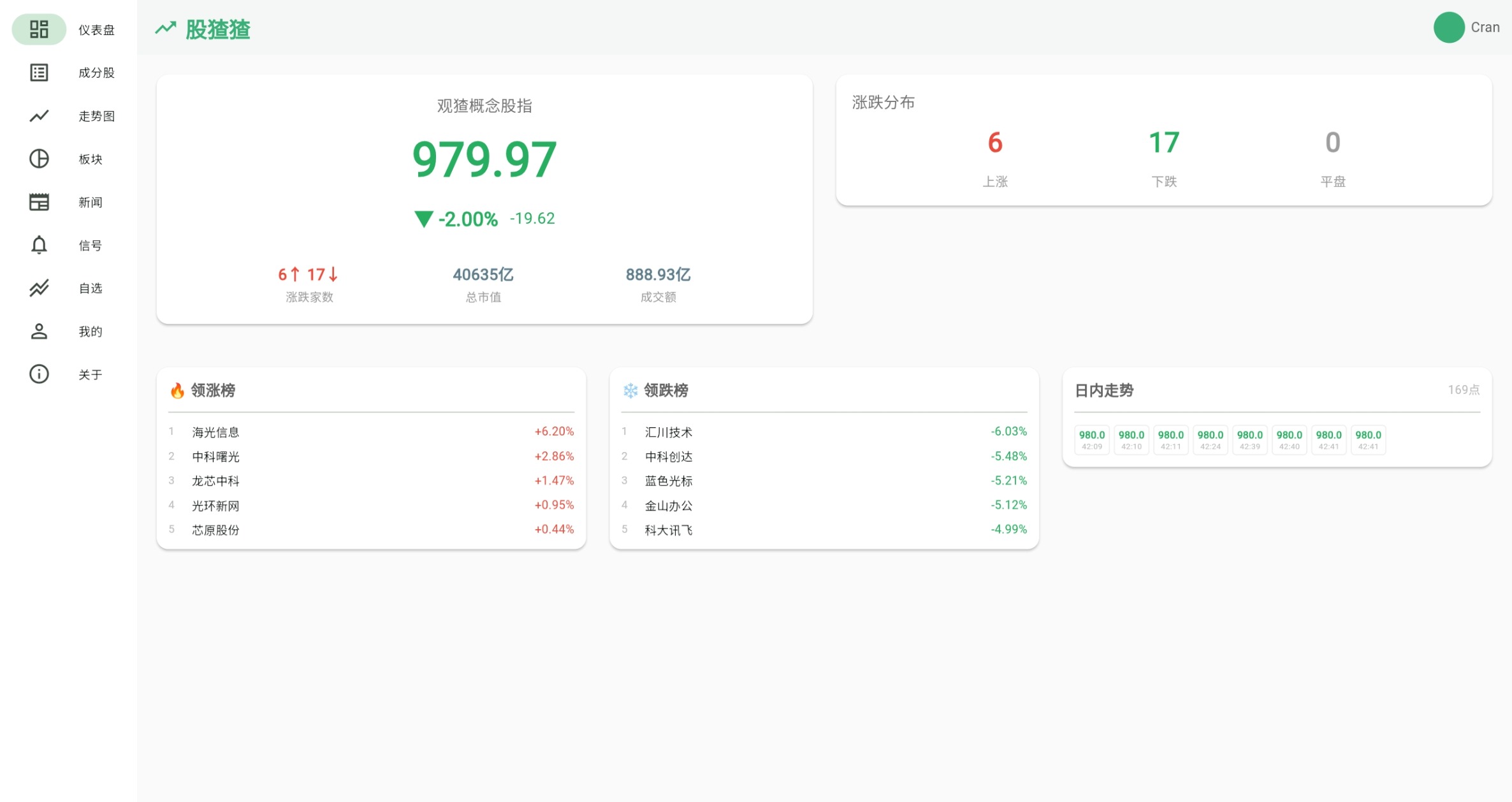Viewport: 1512px width, 802px height.
Task: Click the 股猹猹 logo trend arrow
Action: point(166,28)
